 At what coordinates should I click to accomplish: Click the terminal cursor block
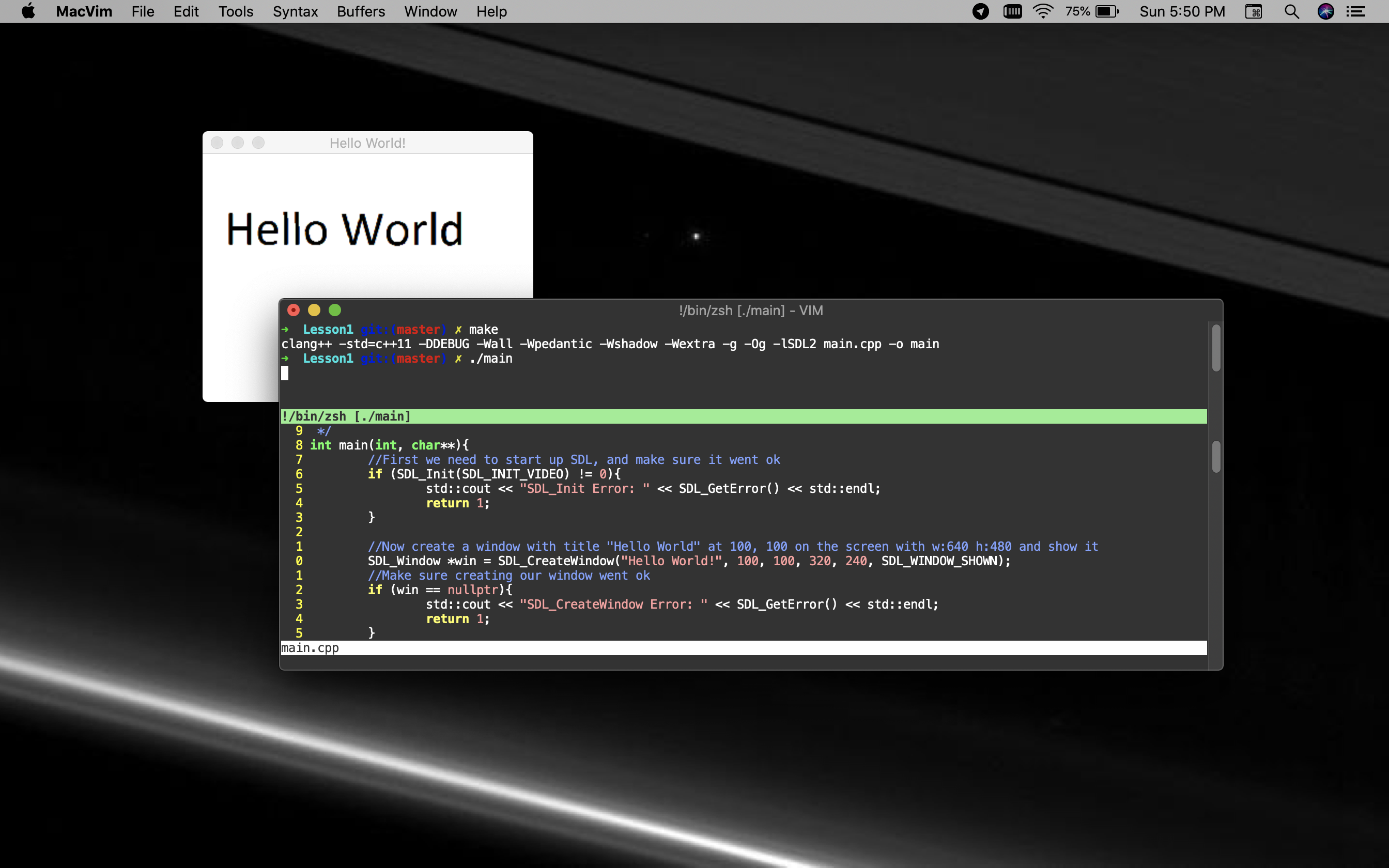click(285, 373)
